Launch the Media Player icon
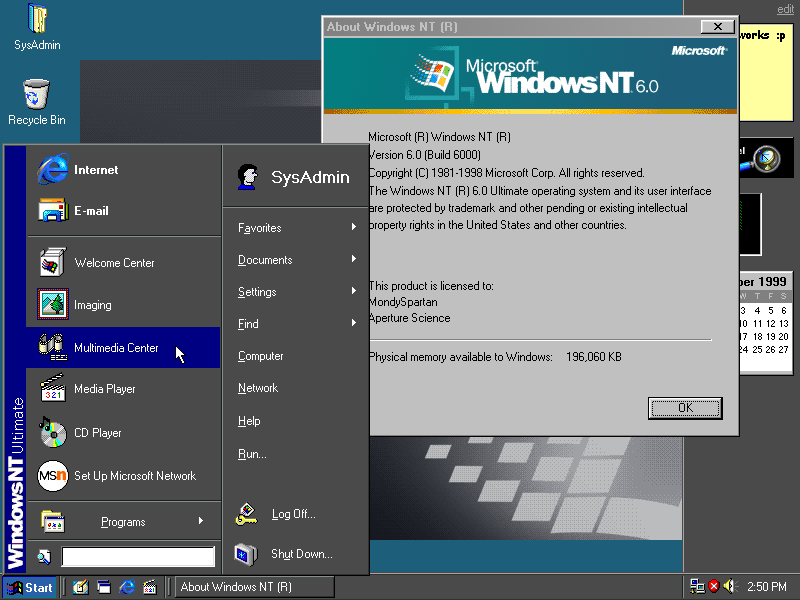The width and height of the screenshot is (800, 600). 53,388
